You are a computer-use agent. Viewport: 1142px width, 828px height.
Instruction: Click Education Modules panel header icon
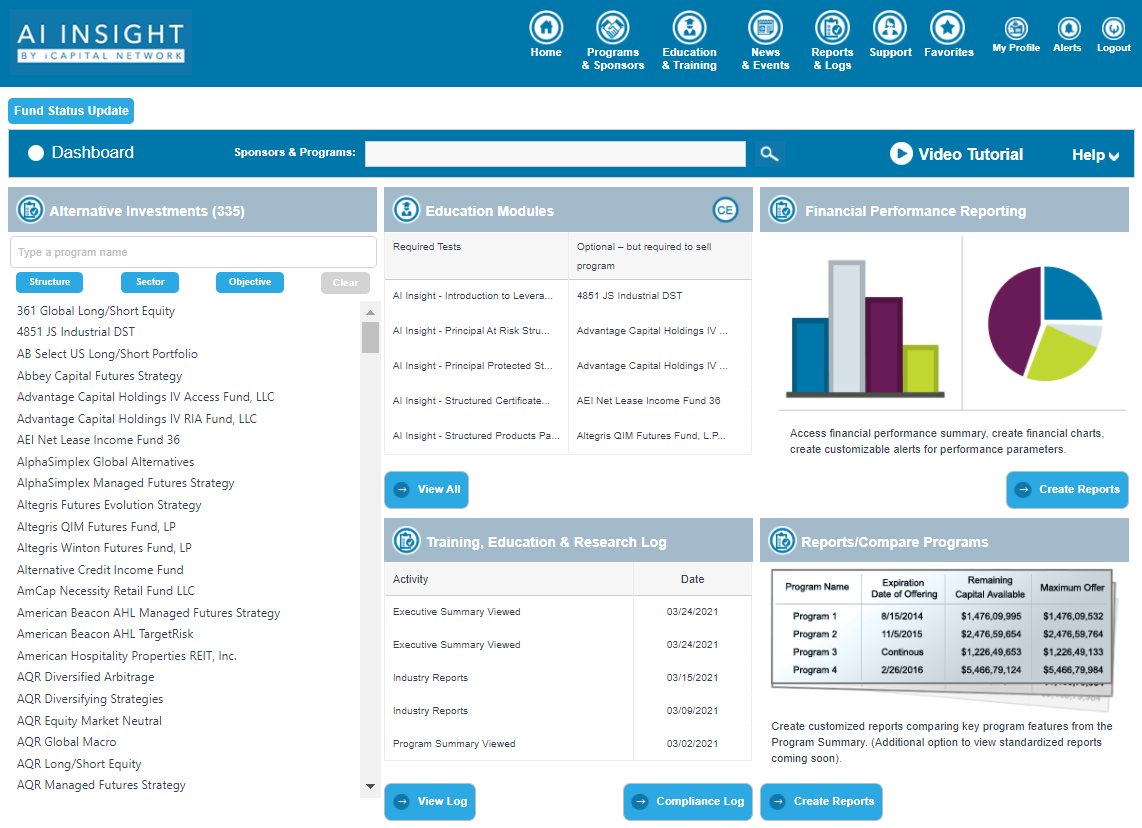(406, 210)
